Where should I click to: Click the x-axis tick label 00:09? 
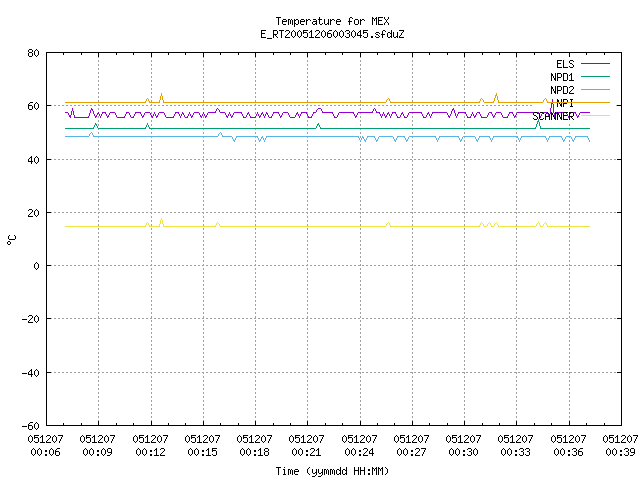click(x=98, y=452)
